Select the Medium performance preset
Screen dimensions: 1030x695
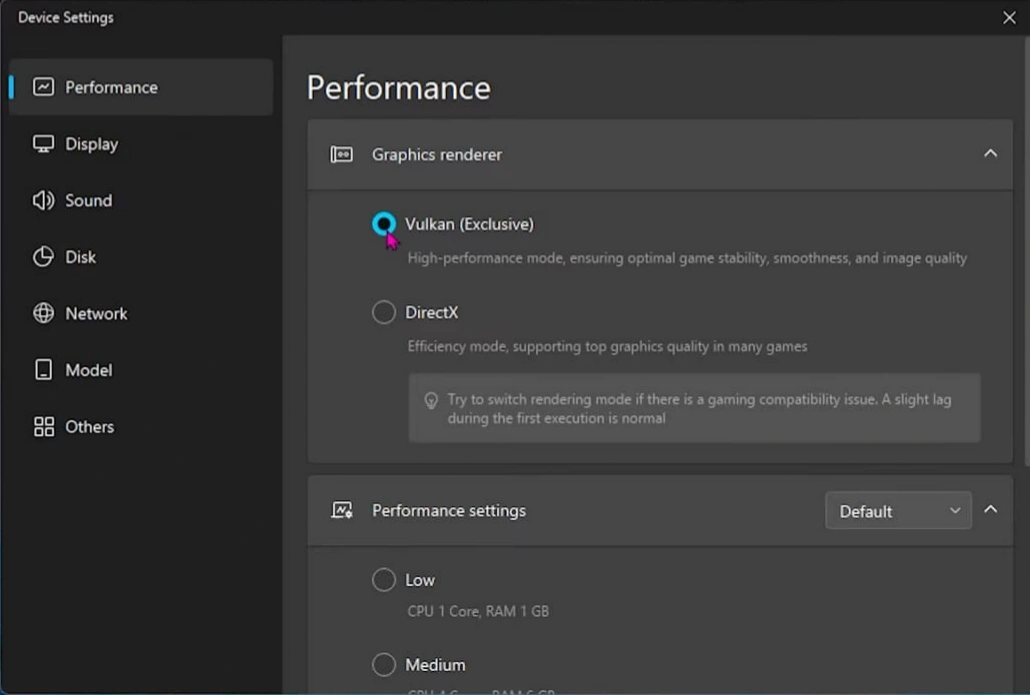click(x=383, y=664)
